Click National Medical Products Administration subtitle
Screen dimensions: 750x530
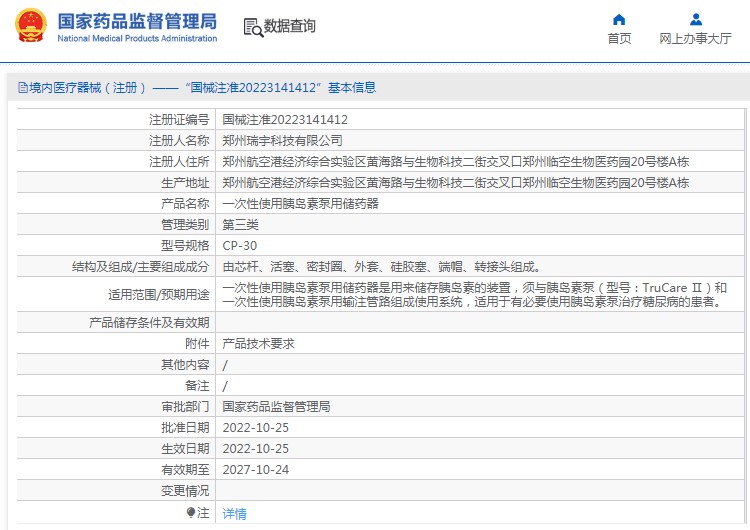tap(137, 38)
